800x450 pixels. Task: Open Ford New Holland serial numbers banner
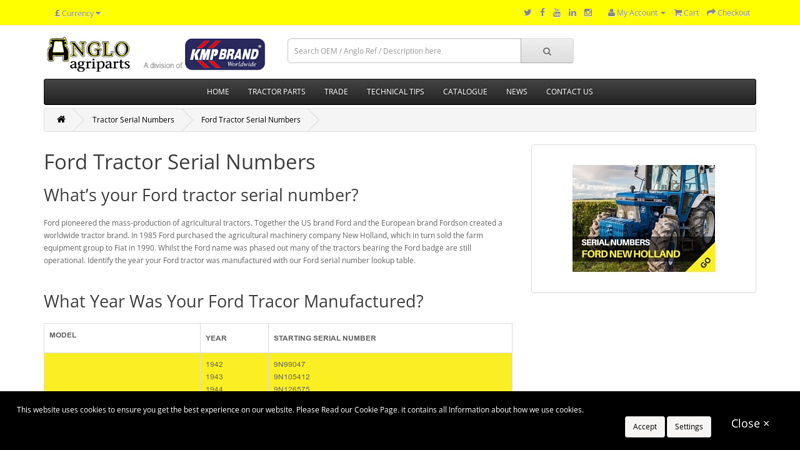pos(643,218)
